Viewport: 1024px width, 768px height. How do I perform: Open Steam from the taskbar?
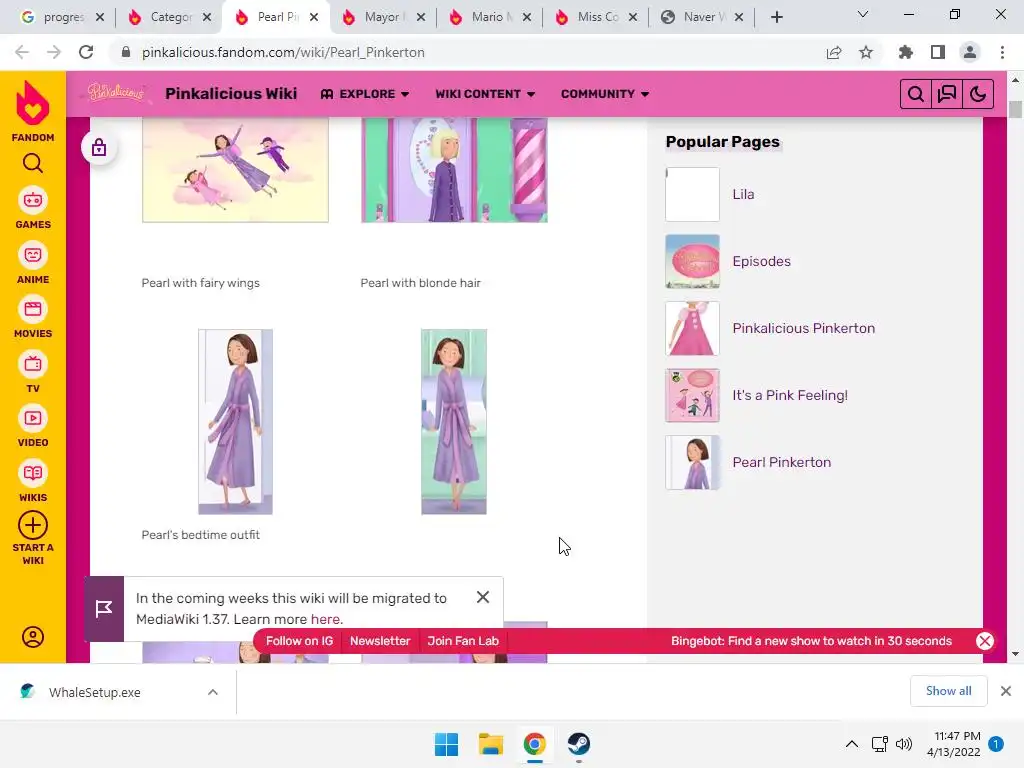(x=579, y=744)
